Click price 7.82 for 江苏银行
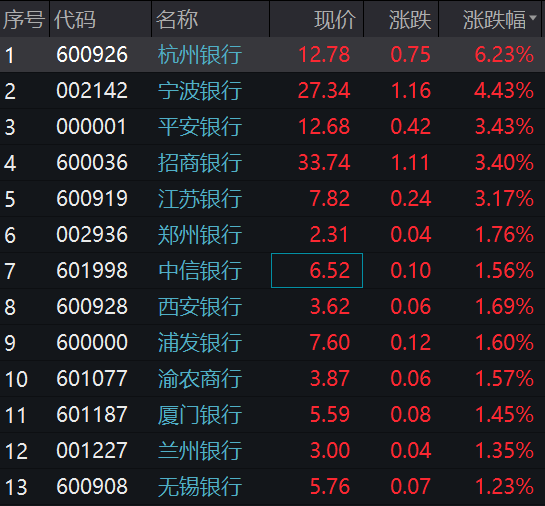 click(x=330, y=199)
